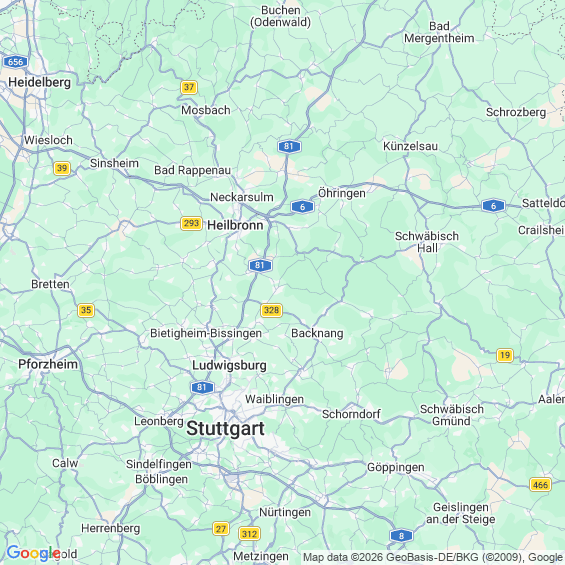The height and width of the screenshot is (565, 565).
Task: Select the Ludwigsburg city label
Action: 229,365
